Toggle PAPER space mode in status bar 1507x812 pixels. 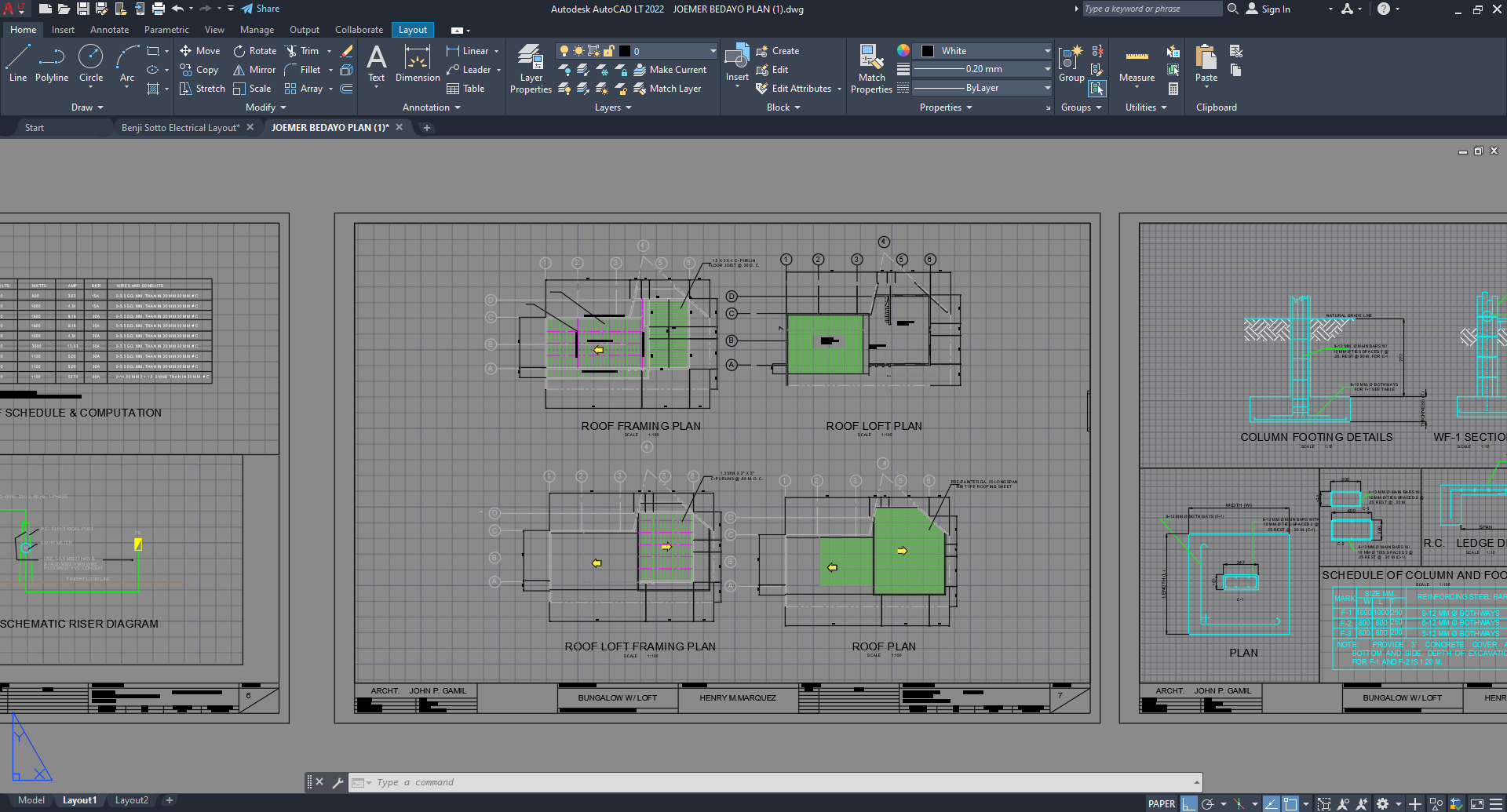[x=1161, y=803]
